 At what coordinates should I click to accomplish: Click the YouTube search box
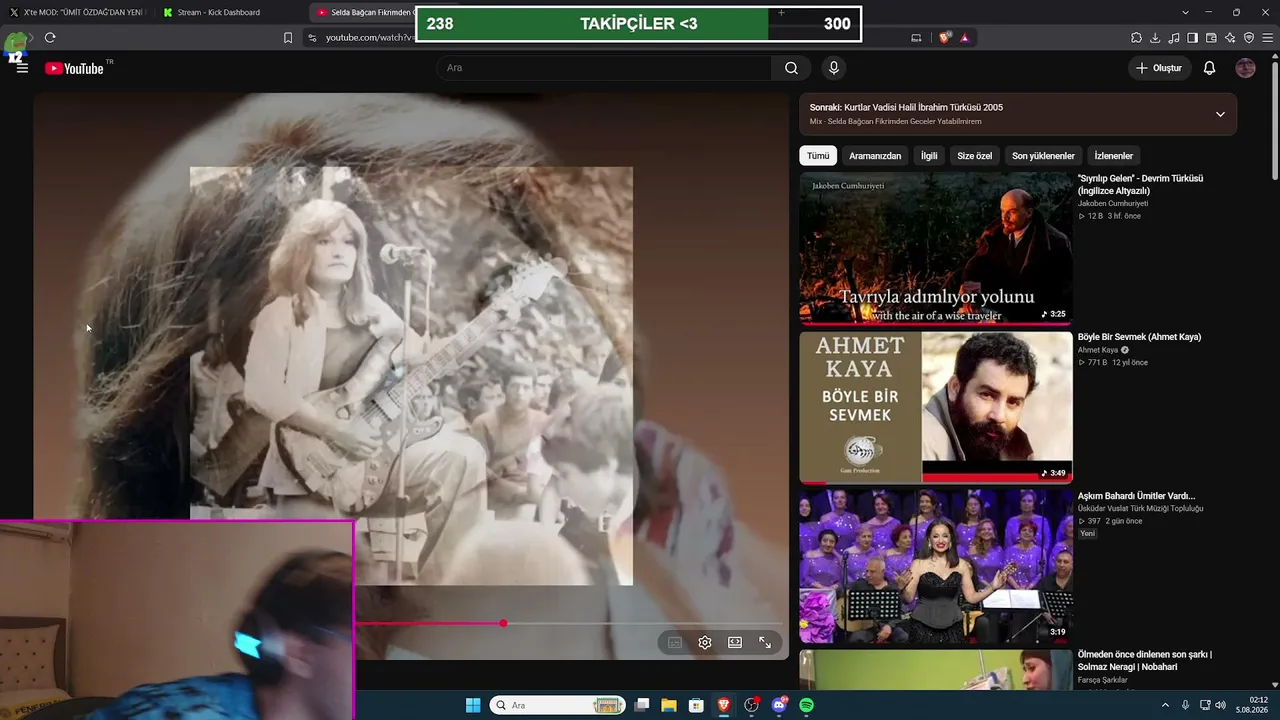603,68
